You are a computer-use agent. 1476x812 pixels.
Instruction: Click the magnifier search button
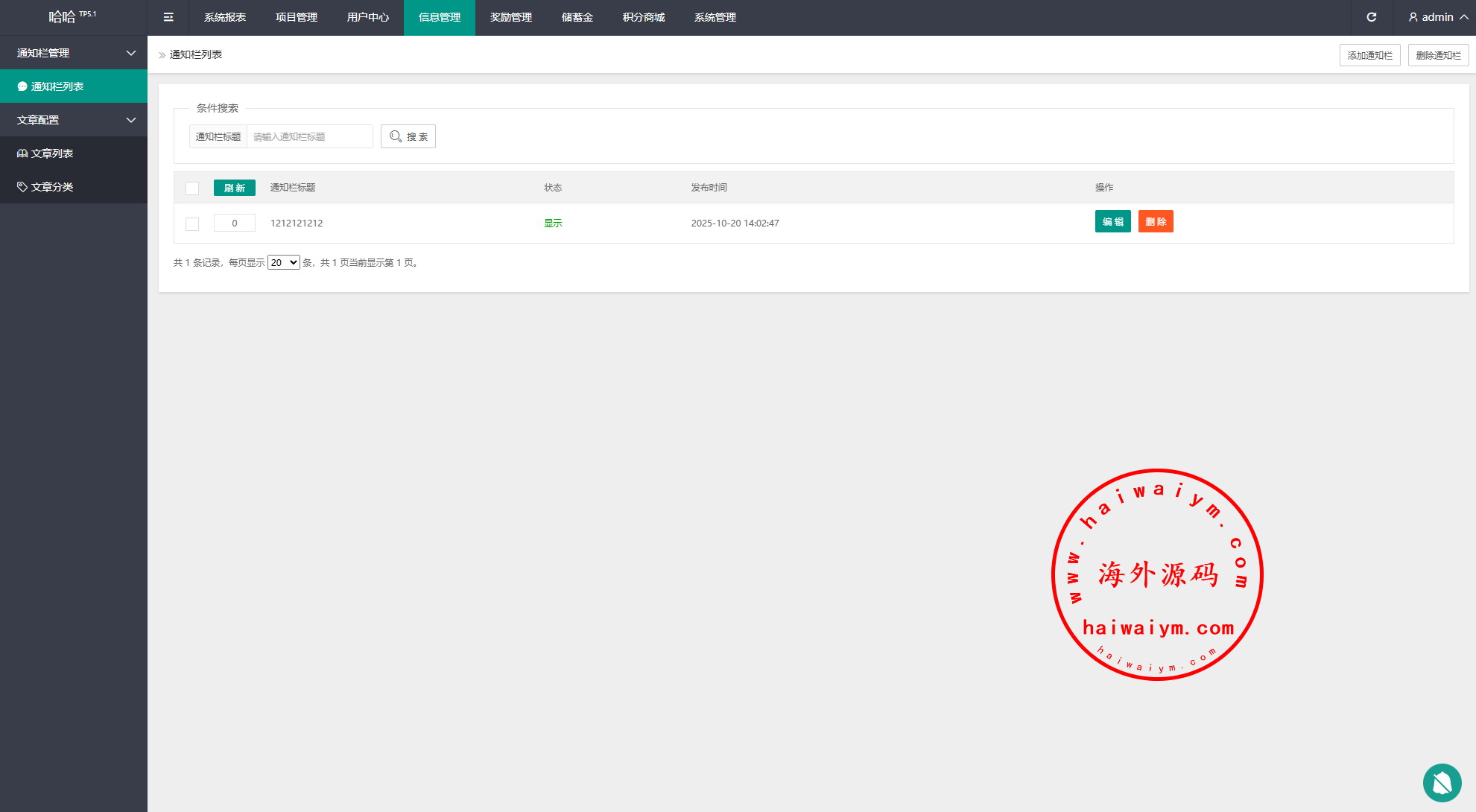tap(408, 136)
